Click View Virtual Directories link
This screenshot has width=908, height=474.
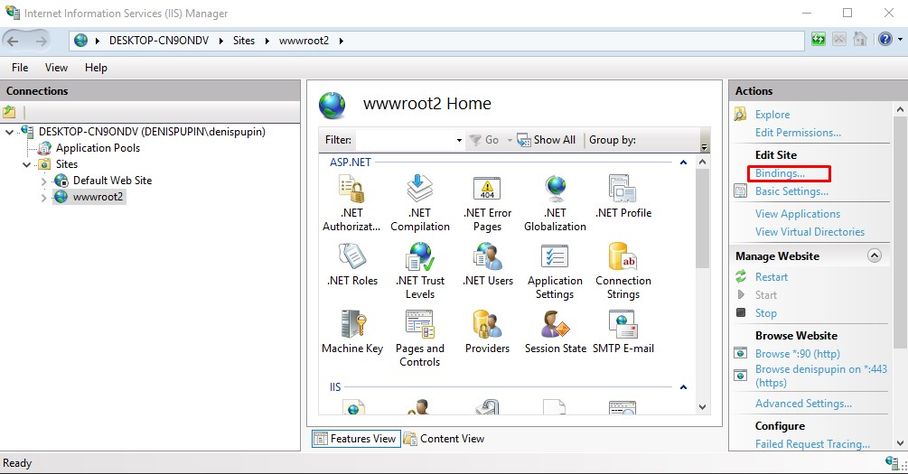[810, 232]
